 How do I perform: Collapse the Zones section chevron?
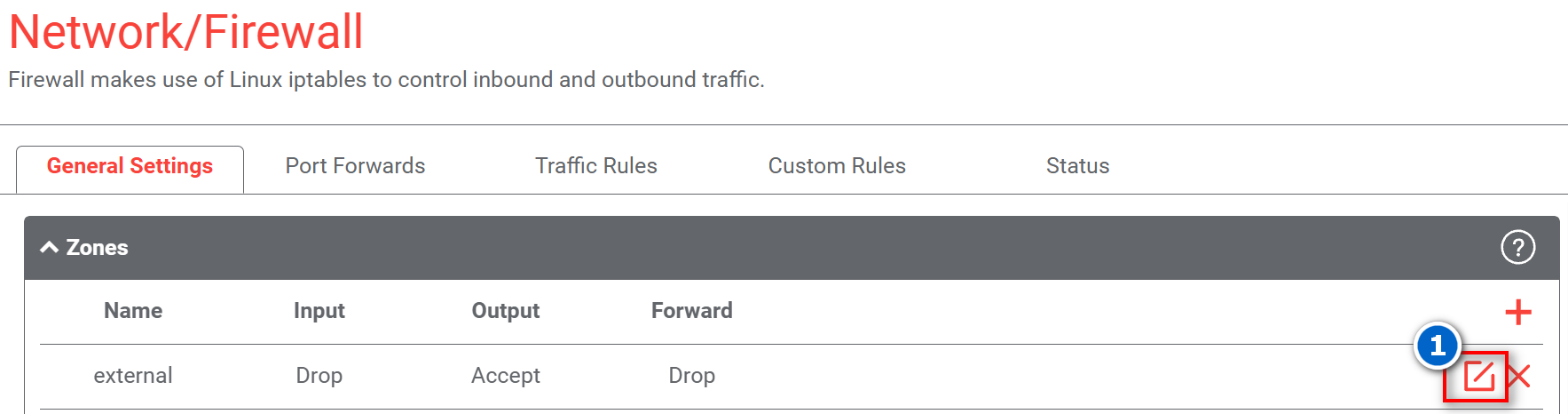point(50,247)
